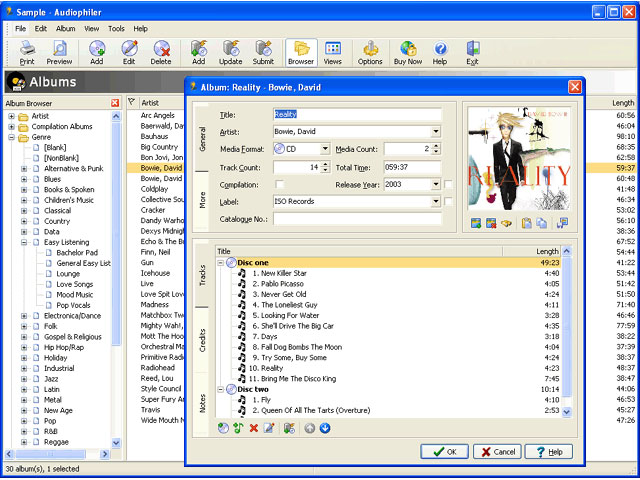The image size is (640, 480).
Task: Move track down with the blue arrow icon
Action: point(325,428)
